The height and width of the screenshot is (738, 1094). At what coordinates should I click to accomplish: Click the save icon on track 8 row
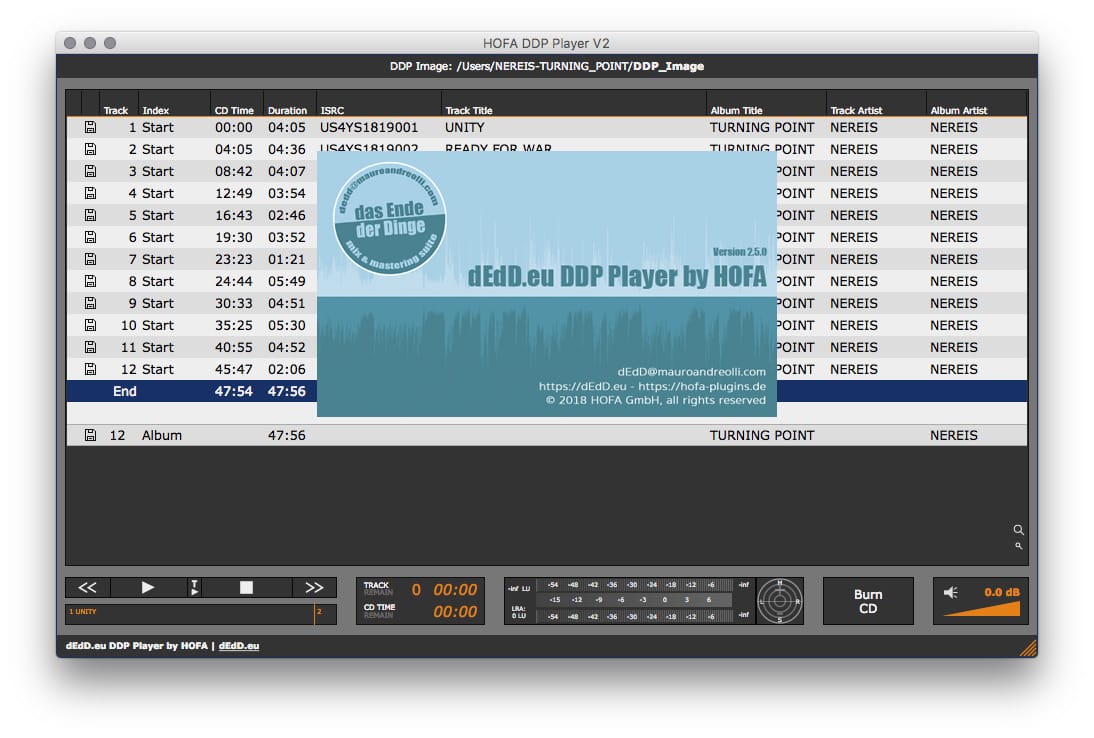click(90, 280)
